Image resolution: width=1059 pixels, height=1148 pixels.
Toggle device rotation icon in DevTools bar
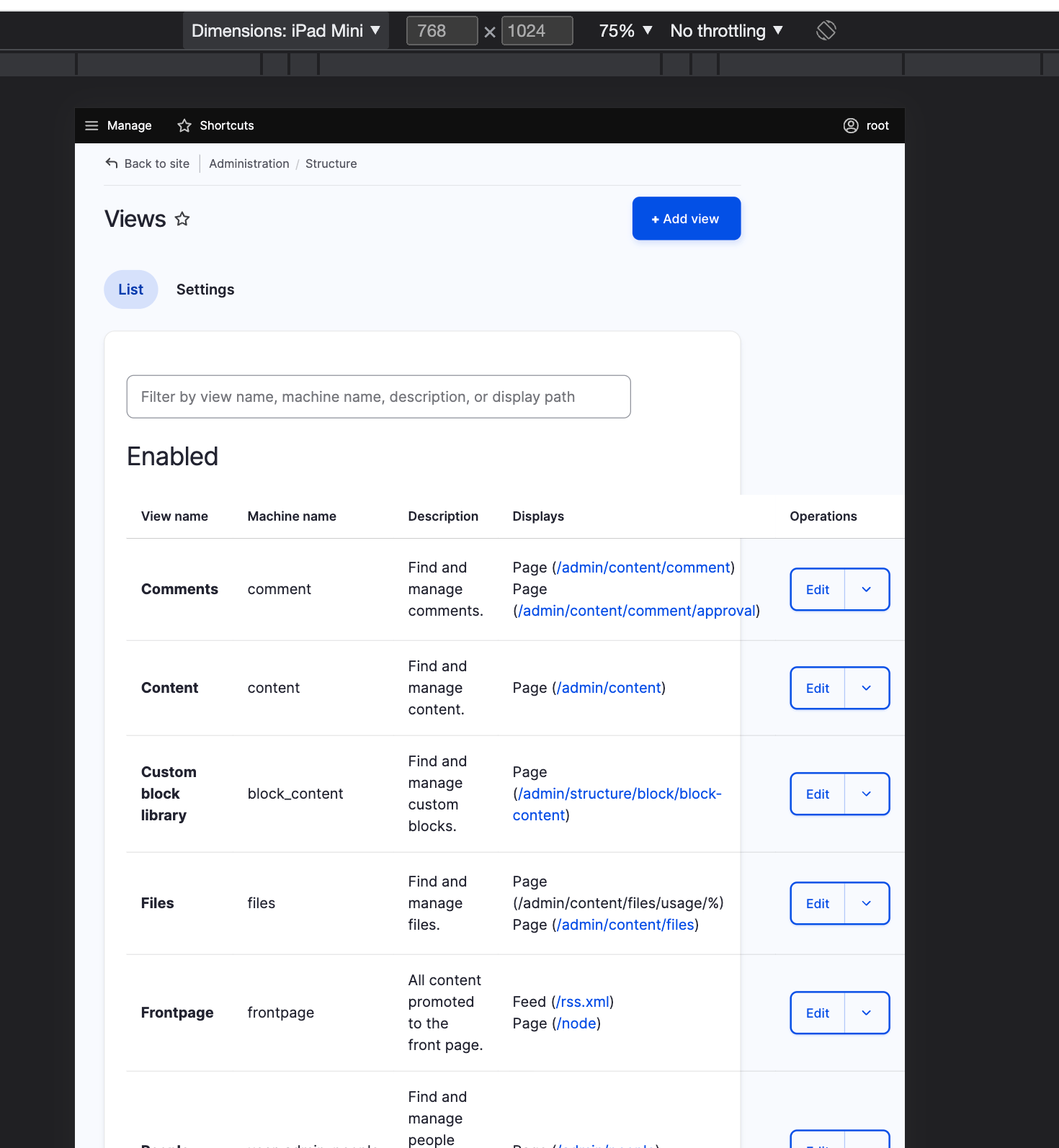click(x=826, y=30)
